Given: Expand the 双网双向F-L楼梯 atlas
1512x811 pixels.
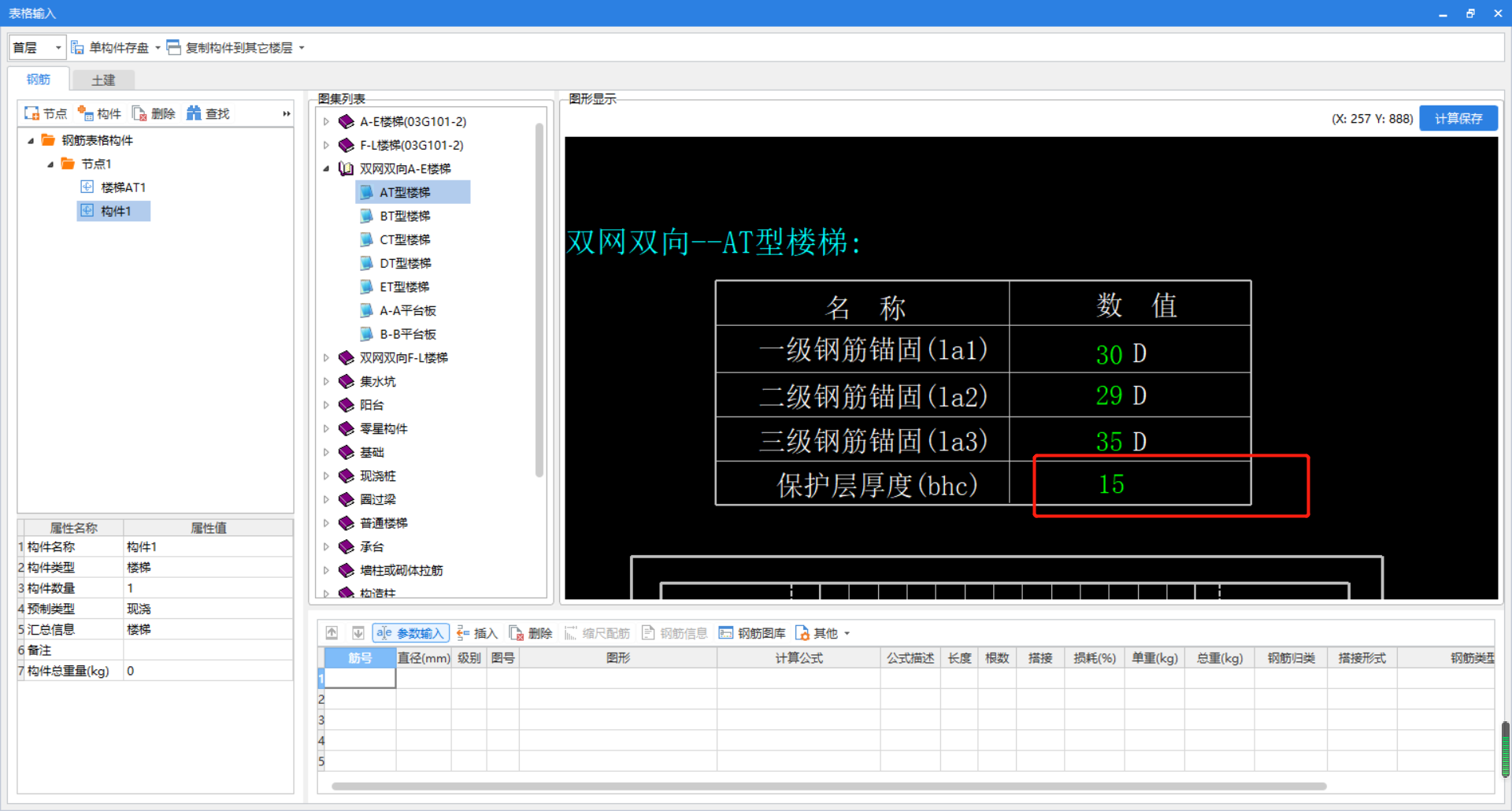Looking at the screenshot, I should (326, 357).
